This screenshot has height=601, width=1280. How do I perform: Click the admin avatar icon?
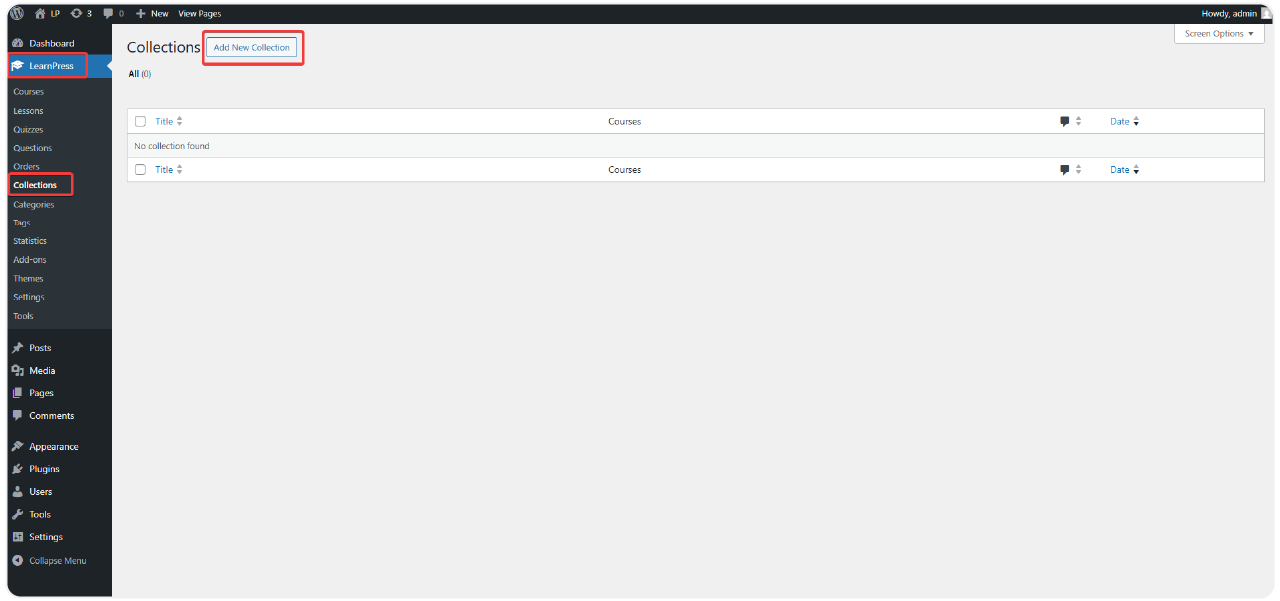(1266, 13)
